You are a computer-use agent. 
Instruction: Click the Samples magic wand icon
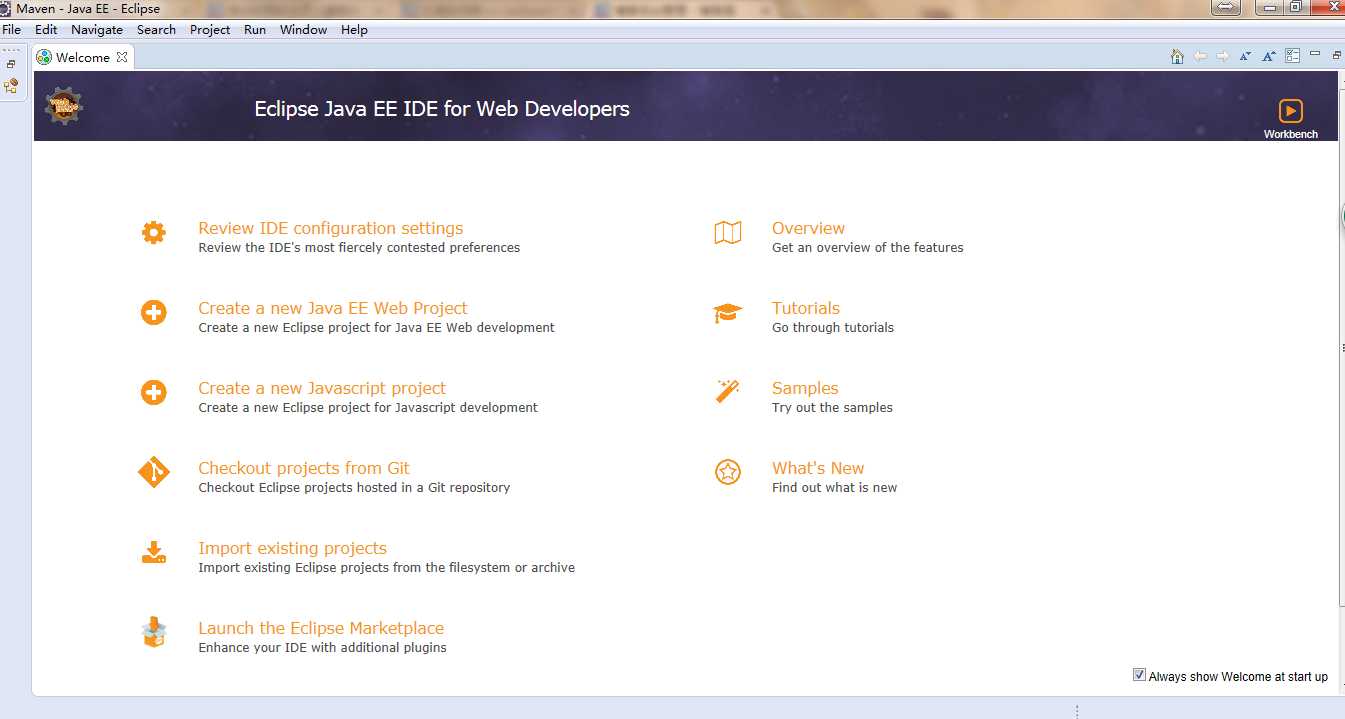(727, 391)
